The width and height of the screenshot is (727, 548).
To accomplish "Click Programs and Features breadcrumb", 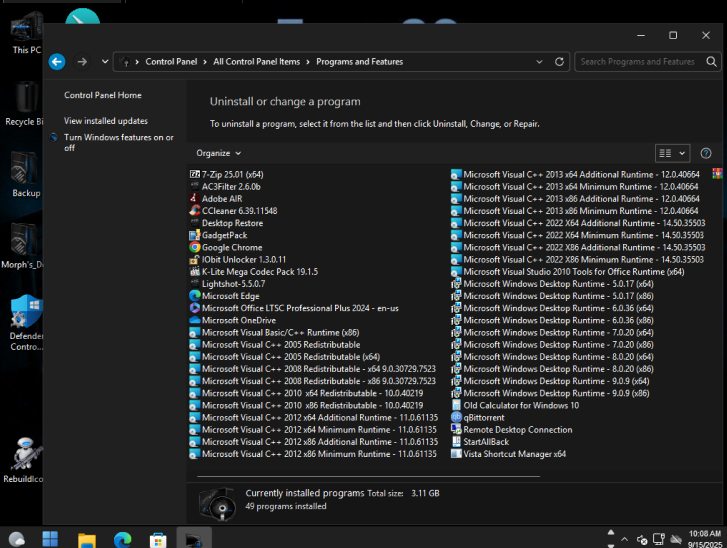I will (359, 62).
